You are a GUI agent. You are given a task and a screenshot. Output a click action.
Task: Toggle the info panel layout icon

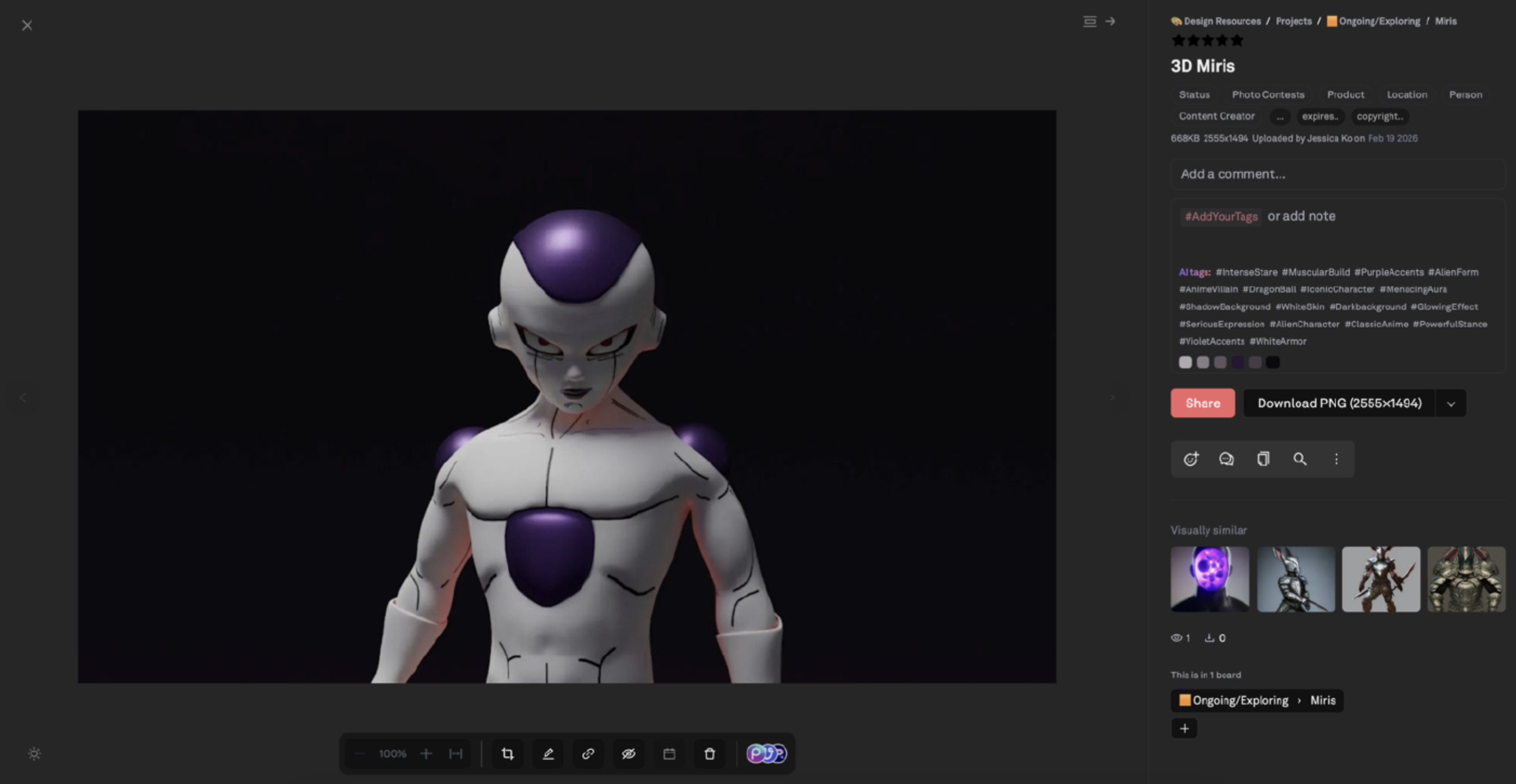click(1089, 21)
